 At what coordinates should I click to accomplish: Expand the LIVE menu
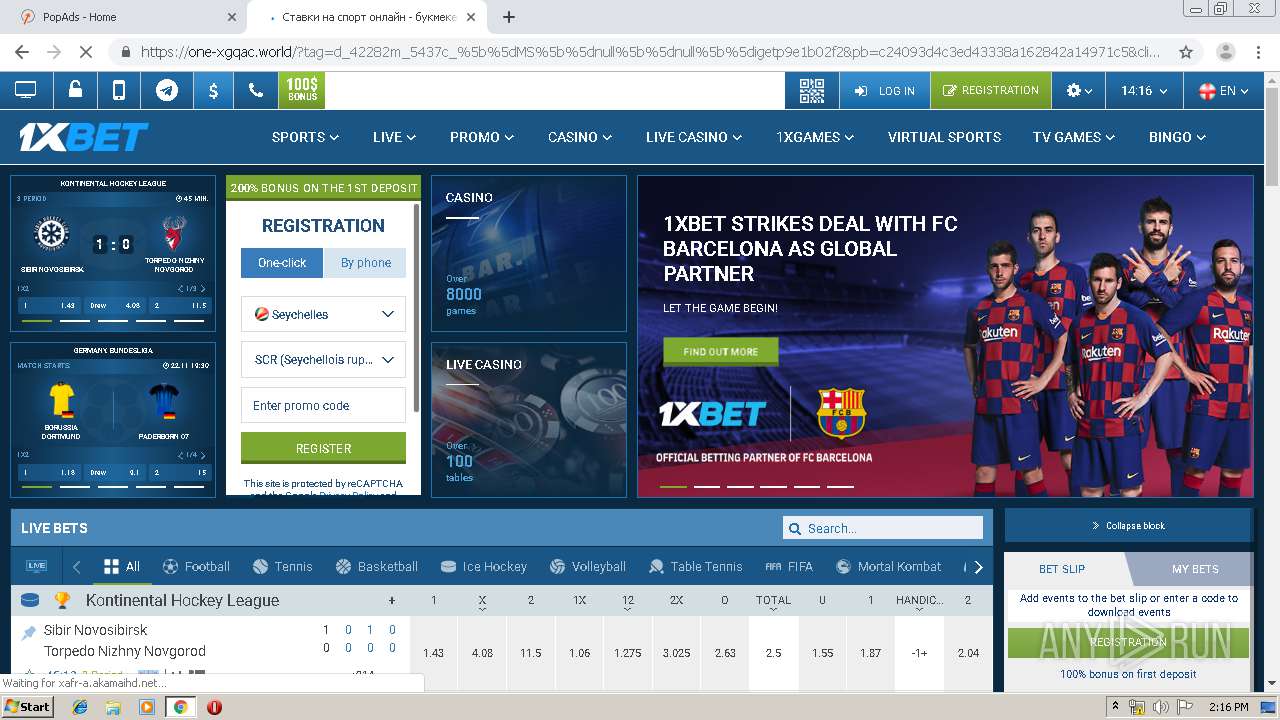click(394, 137)
